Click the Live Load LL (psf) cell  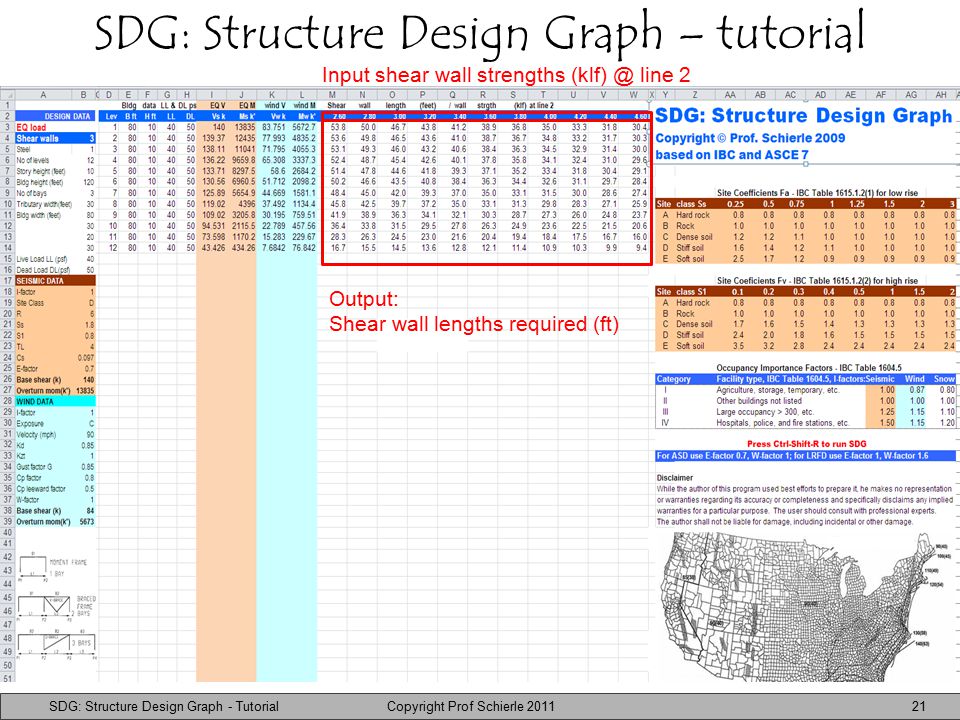[42, 259]
